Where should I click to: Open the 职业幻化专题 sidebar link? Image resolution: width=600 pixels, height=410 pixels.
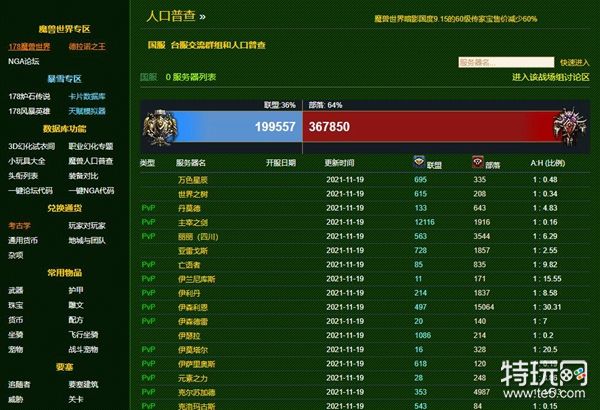click(91, 146)
